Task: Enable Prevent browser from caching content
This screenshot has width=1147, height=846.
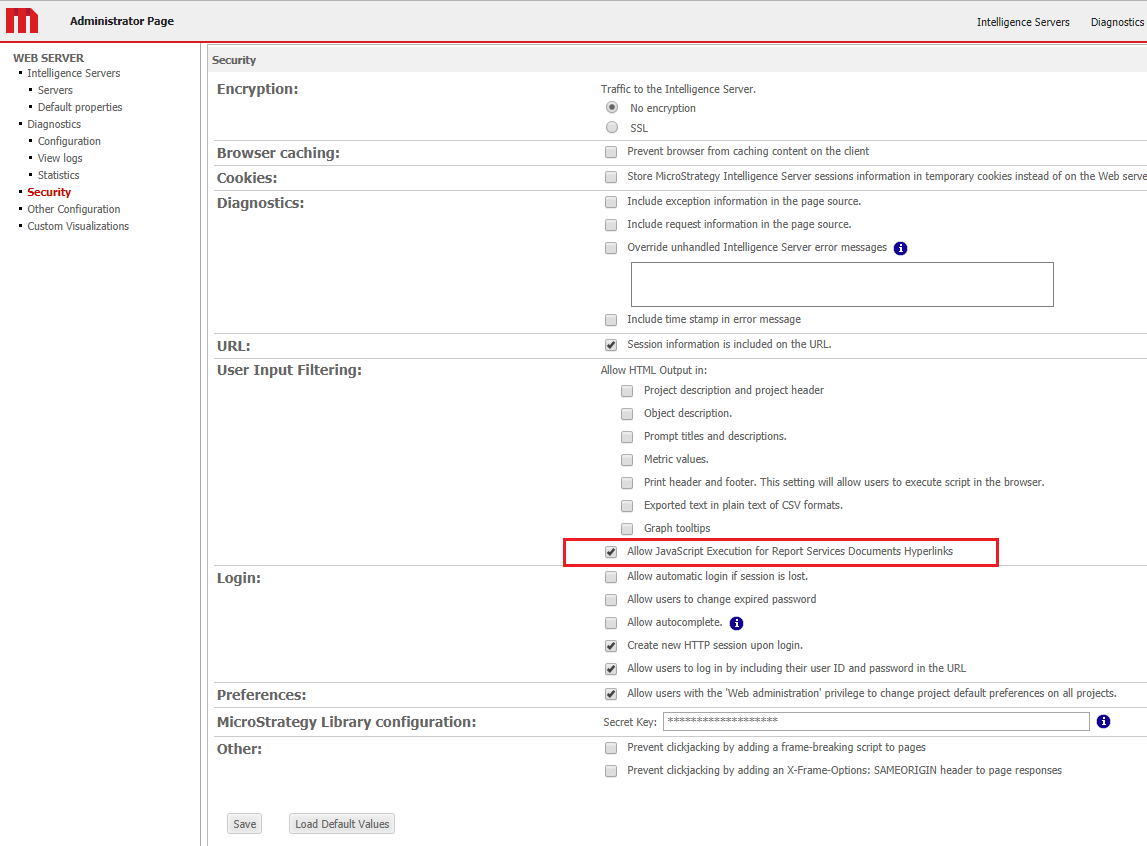Action: click(610, 152)
